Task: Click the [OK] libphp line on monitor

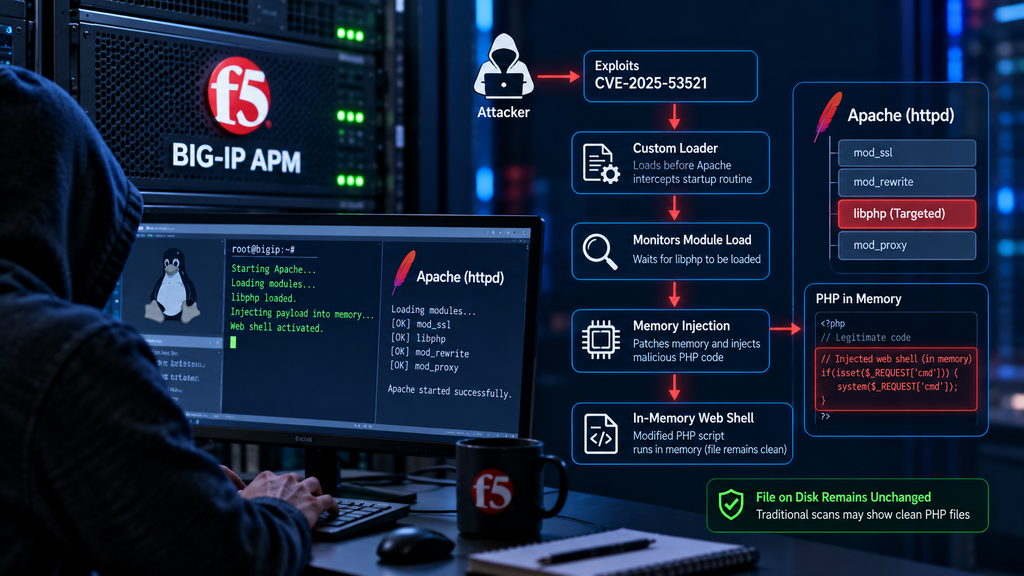Action: pyautogui.click(x=418, y=338)
